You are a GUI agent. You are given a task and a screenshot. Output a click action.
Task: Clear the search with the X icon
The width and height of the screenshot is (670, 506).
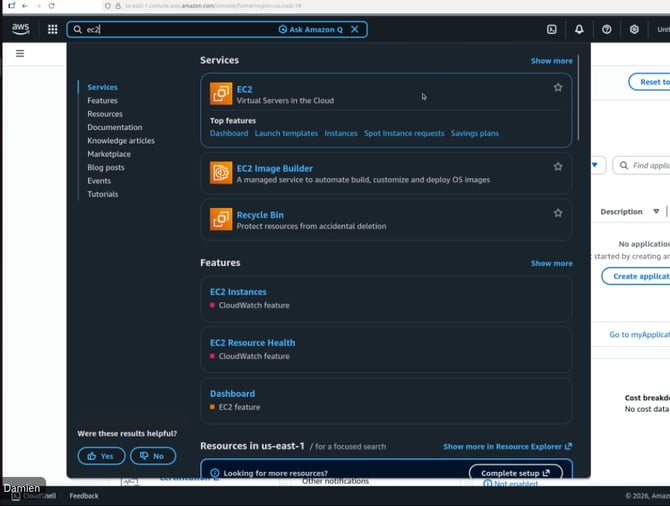pyautogui.click(x=354, y=30)
